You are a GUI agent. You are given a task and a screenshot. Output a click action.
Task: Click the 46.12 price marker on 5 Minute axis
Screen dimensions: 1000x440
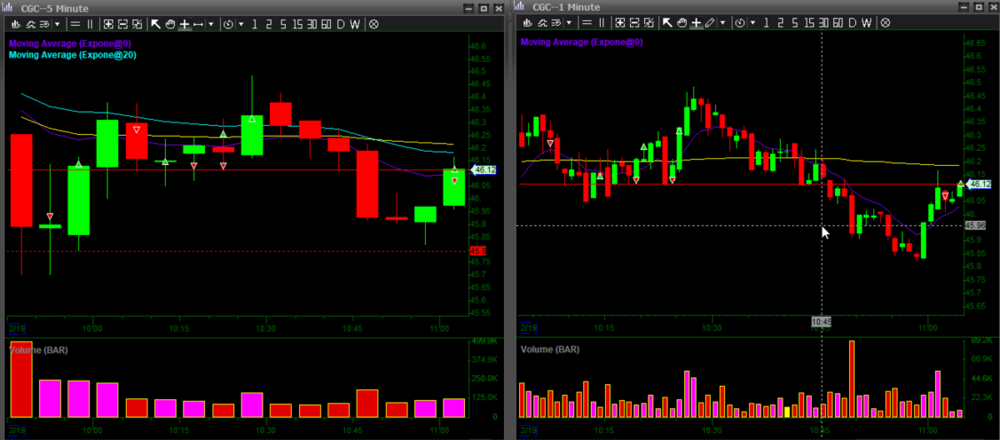(x=484, y=170)
